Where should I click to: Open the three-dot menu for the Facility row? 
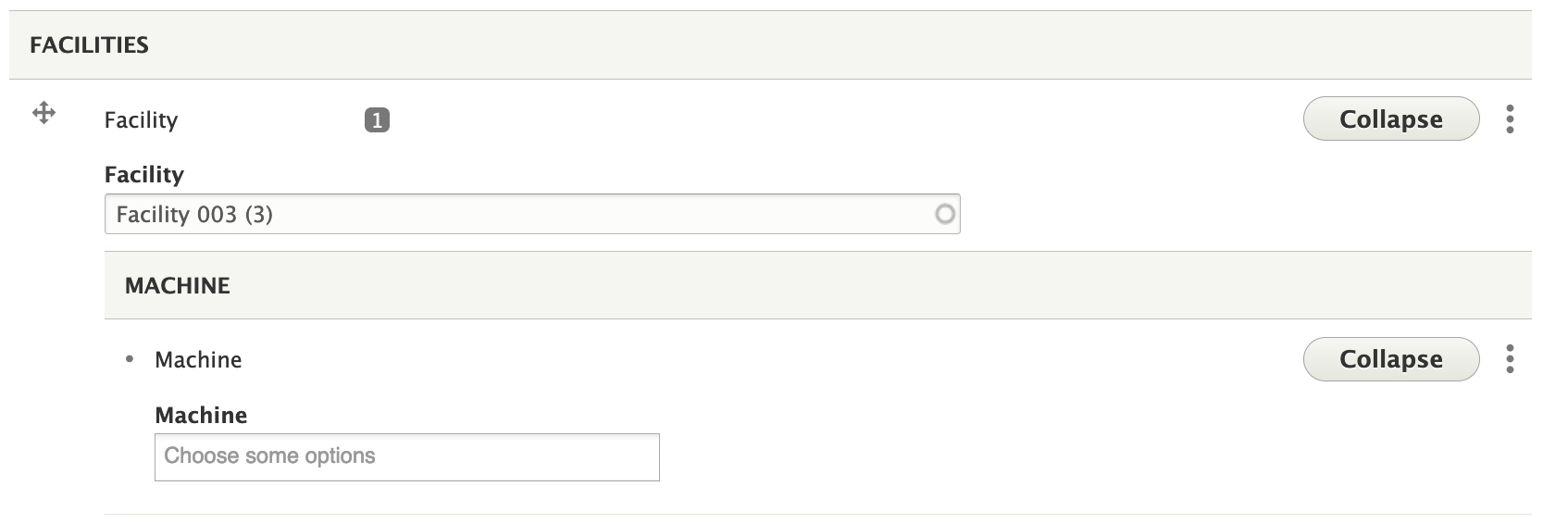tap(1510, 119)
